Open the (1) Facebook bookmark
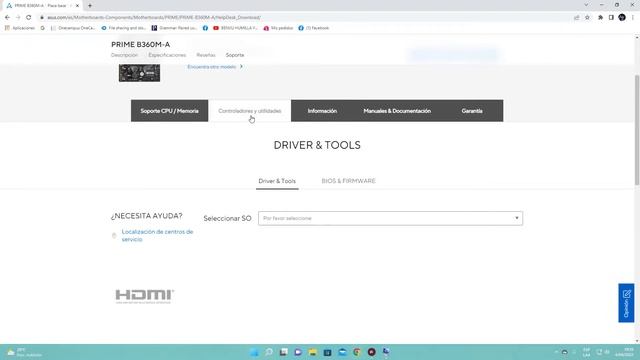The height and width of the screenshot is (360, 640). (313, 28)
